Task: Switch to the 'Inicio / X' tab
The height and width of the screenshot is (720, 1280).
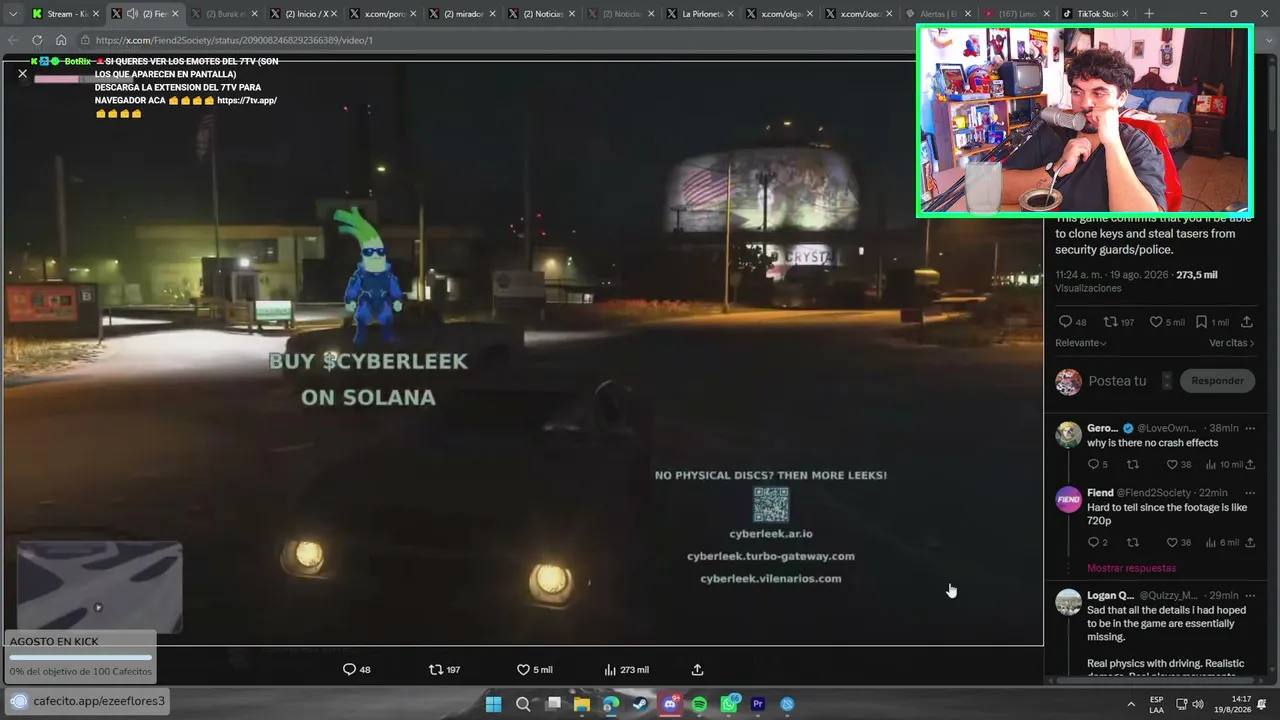Action: (305, 14)
